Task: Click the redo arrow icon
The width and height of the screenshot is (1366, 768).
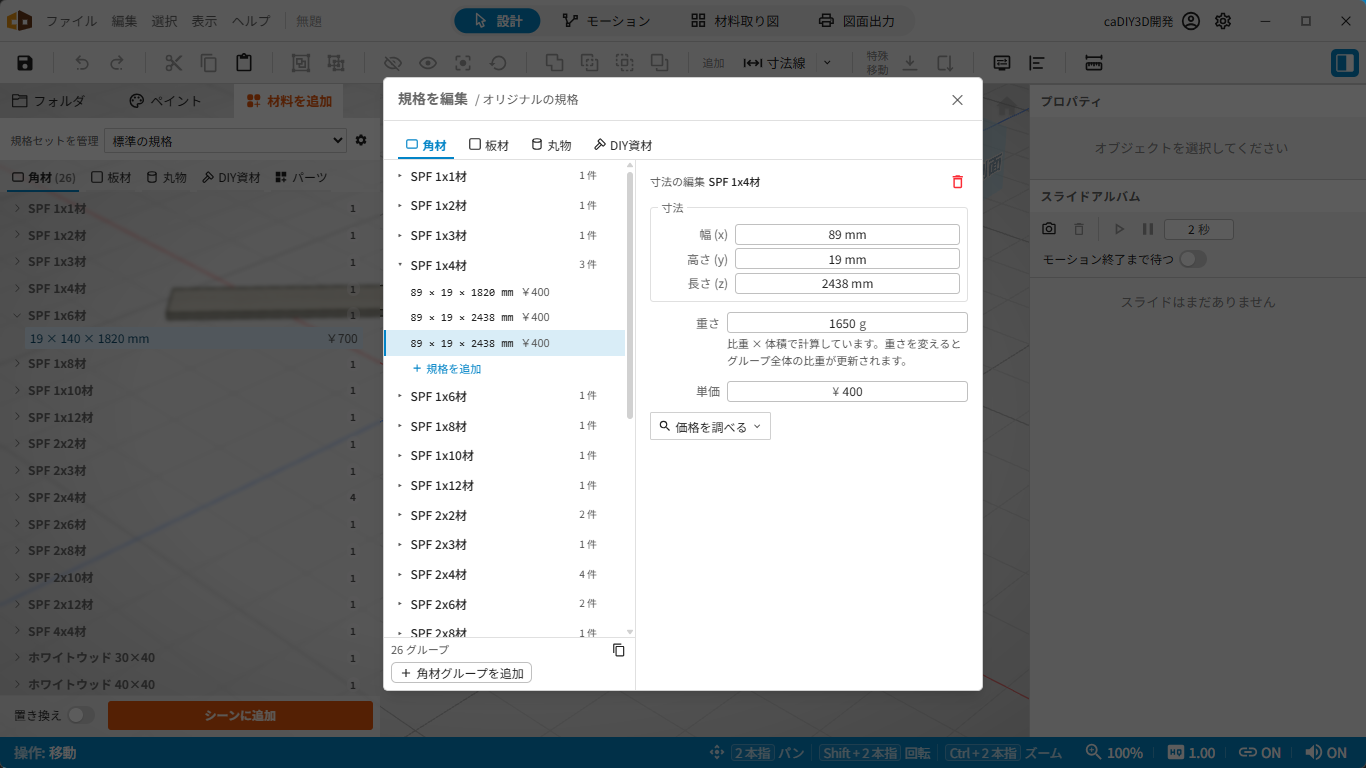Action: (x=117, y=63)
